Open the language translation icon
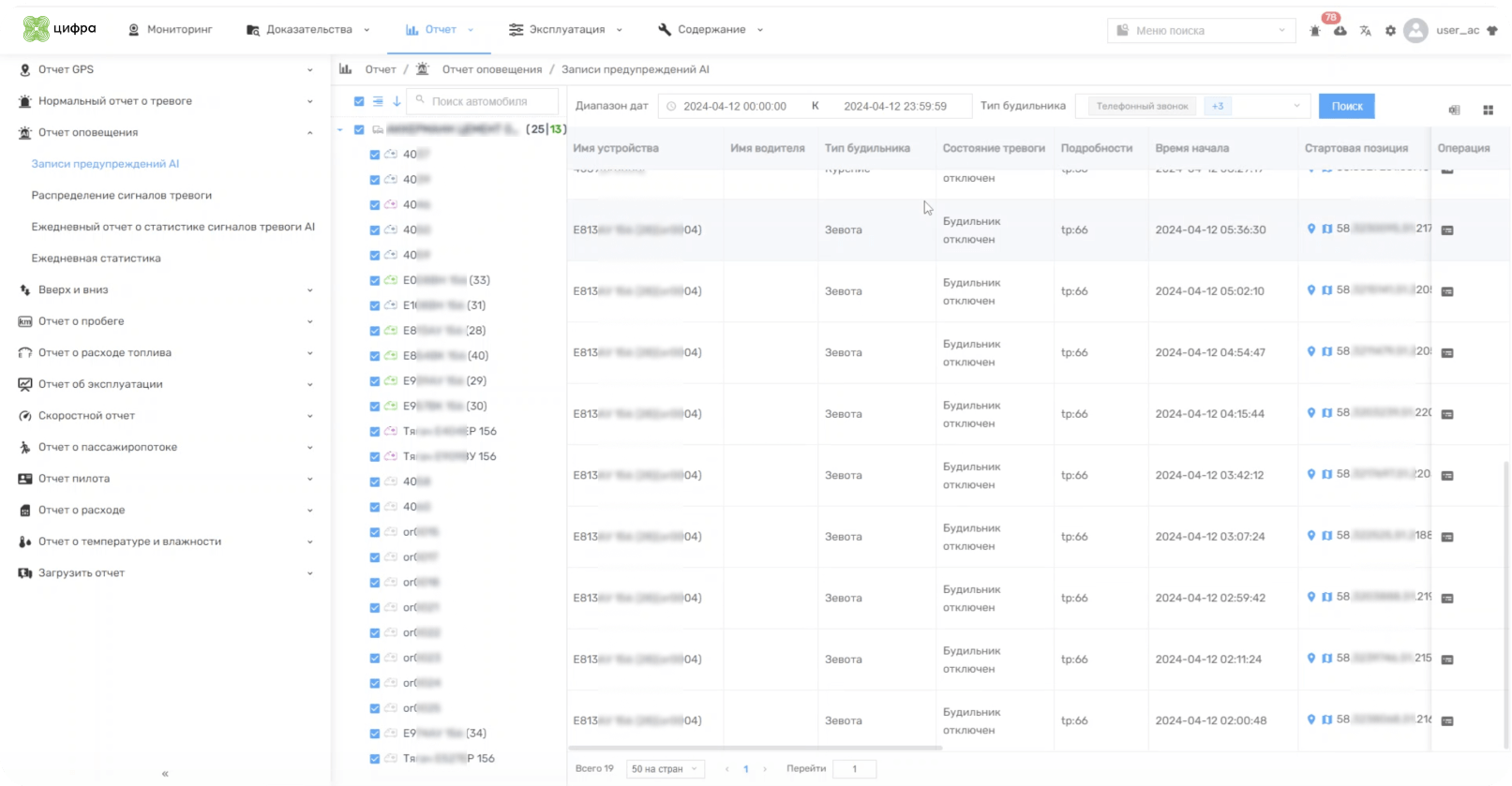The width and height of the screenshot is (1512, 786). point(1366,31)
